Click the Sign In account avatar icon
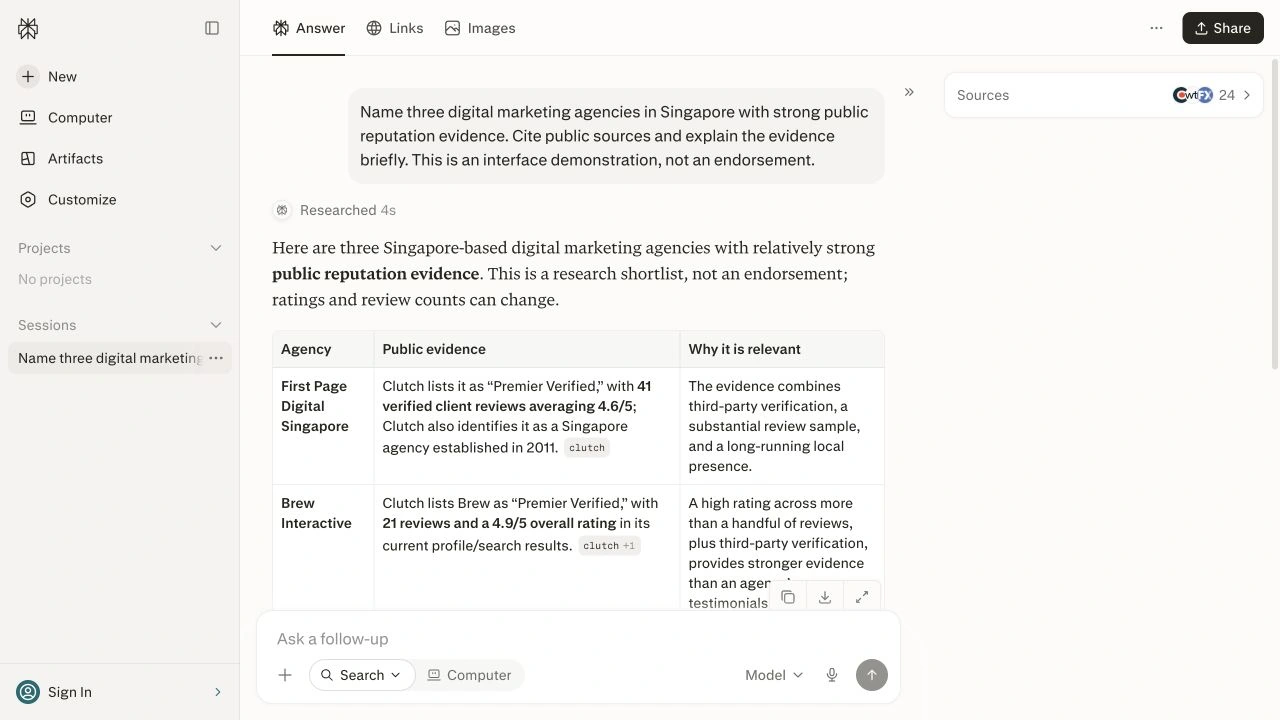The image size is (1280, 720). pyautogui.click(x=28, y=692)
